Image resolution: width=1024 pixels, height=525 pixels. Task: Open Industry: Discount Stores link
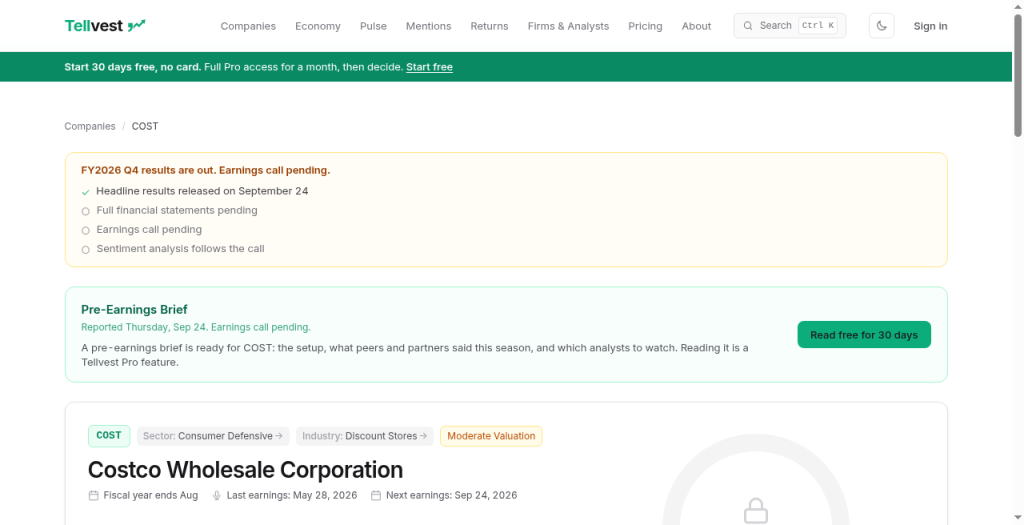(364, 436)
